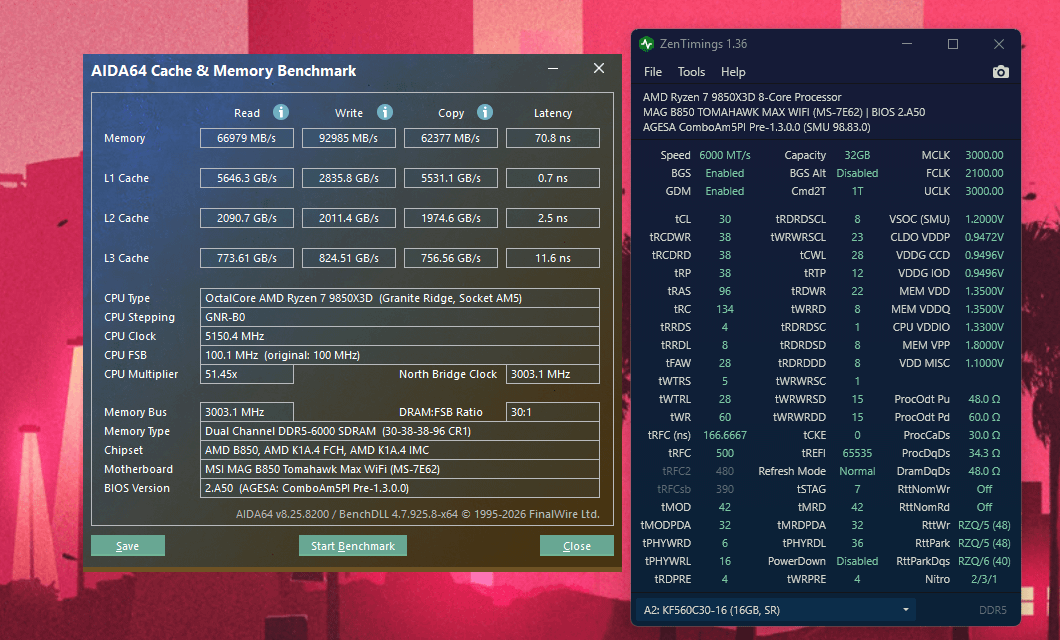
Task: Click the CPU Clock value field
Action: (x=400, y=336)
